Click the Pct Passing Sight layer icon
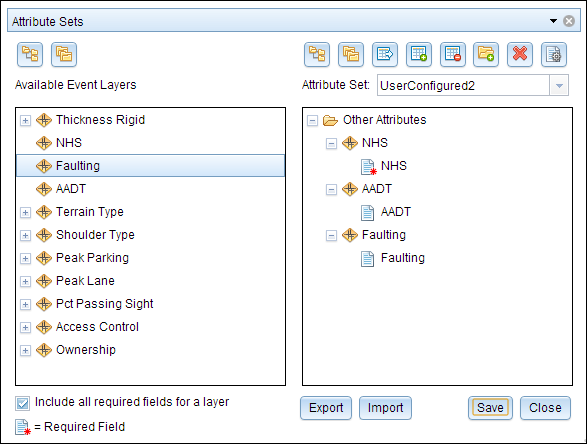The image size is (587, 444). pos(44,304)
